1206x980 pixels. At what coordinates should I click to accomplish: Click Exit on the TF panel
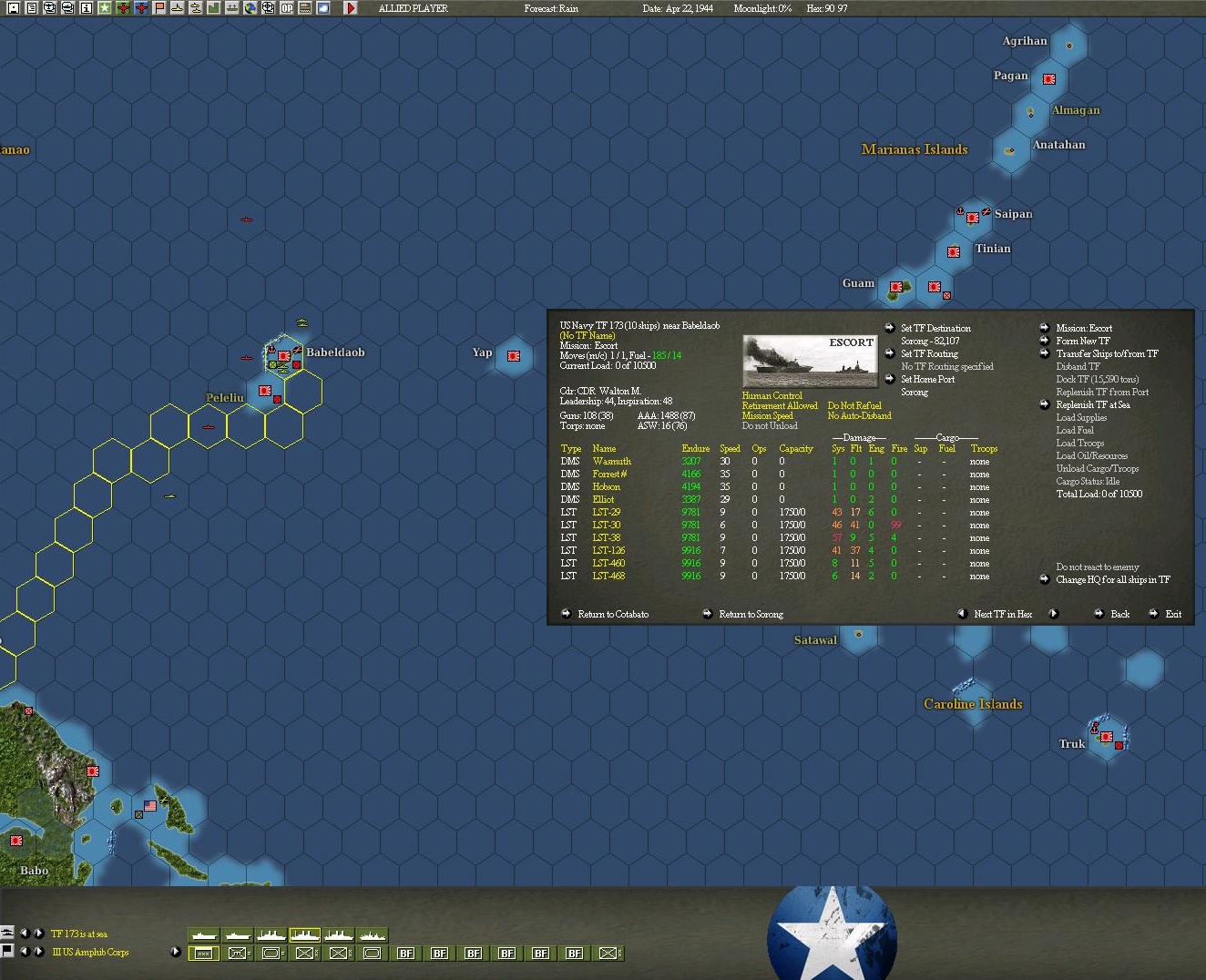(x=1173, y=614)
